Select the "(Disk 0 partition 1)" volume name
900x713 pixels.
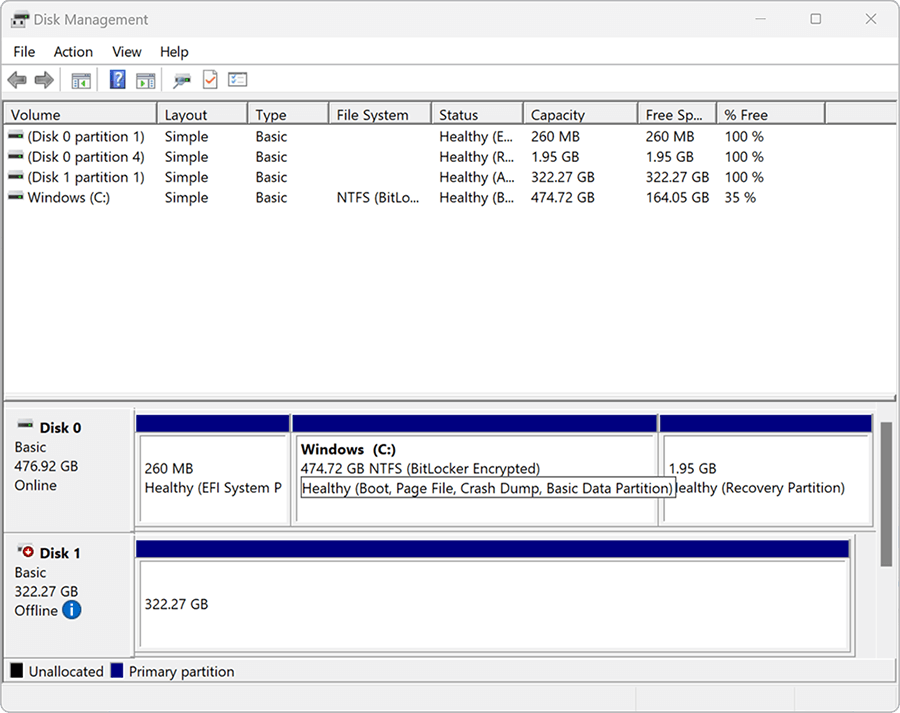(86, 137)
